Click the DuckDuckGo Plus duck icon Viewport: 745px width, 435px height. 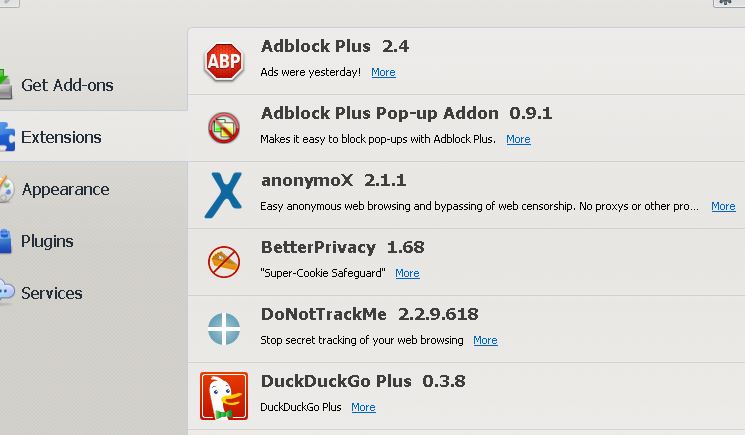point(224,395)
